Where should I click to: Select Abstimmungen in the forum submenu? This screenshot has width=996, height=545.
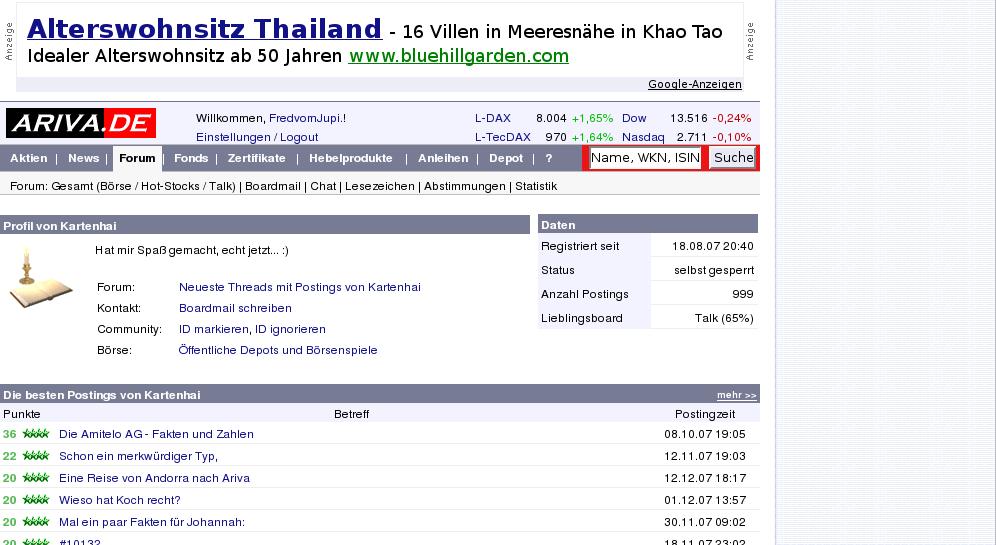pos(465,186)
